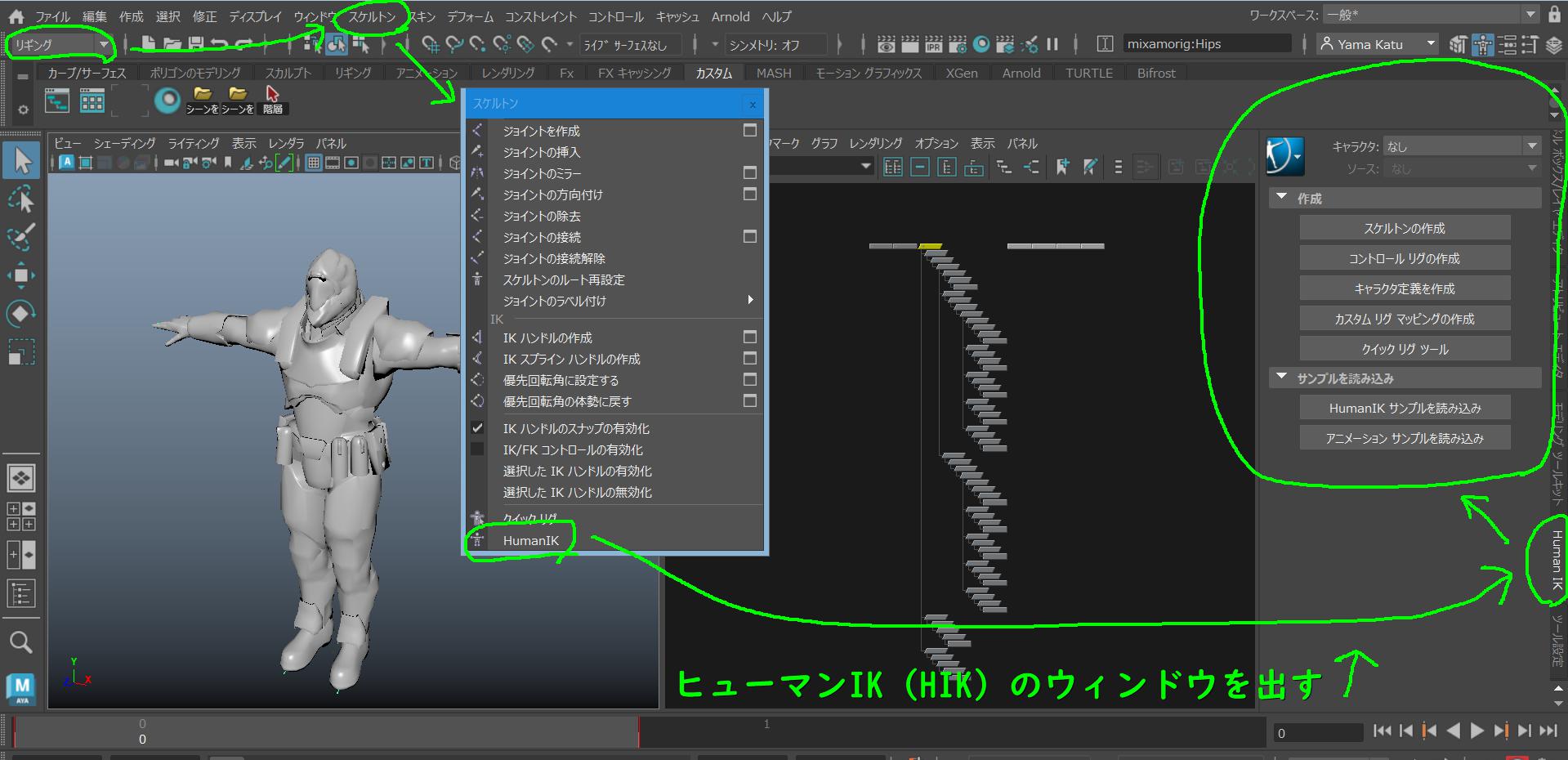1568x760 pixels.
Task: Open the ファイル menu
Action: click(52, 16)
